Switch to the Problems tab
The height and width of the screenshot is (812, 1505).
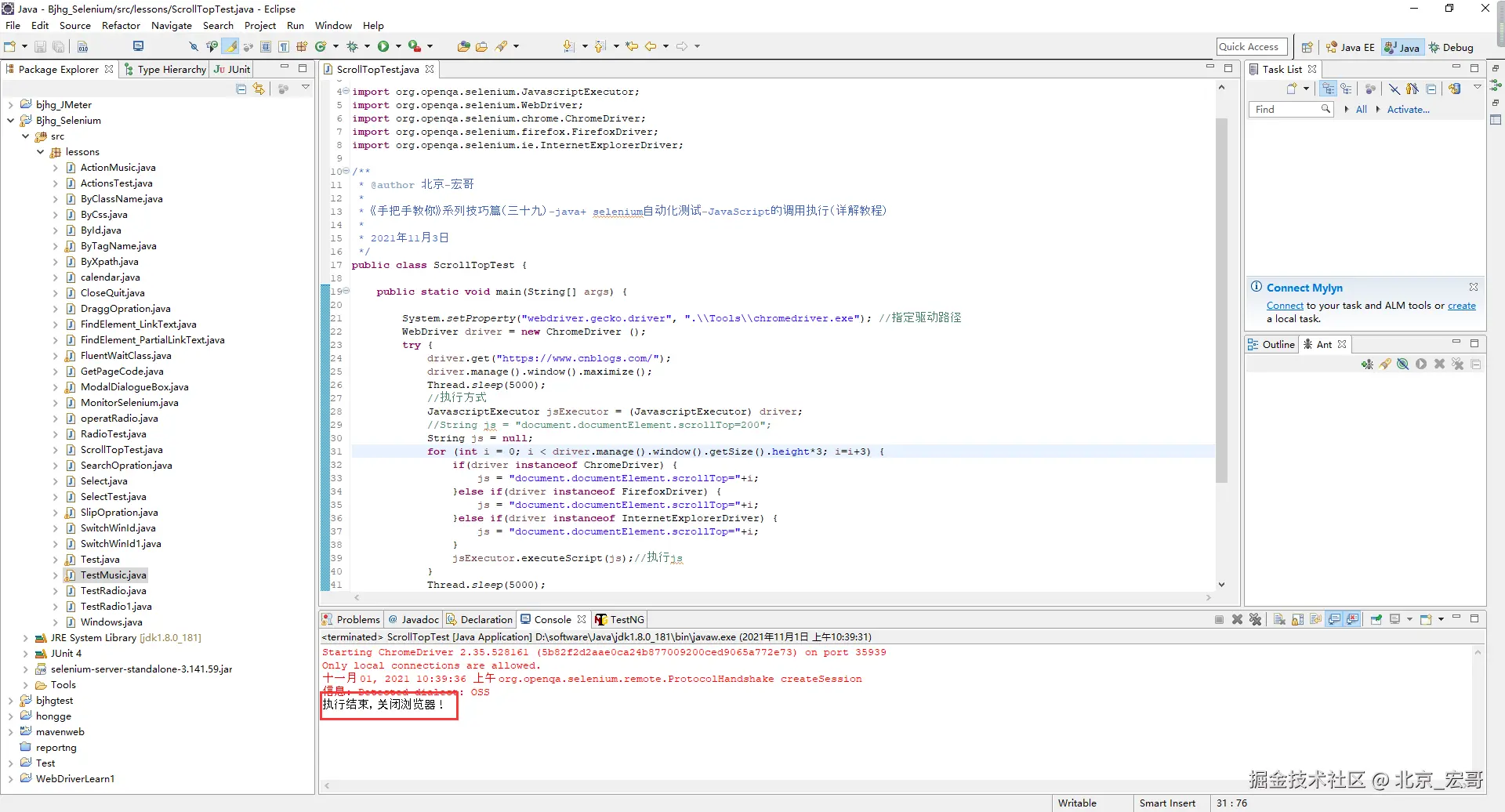[x=351, y=620]
